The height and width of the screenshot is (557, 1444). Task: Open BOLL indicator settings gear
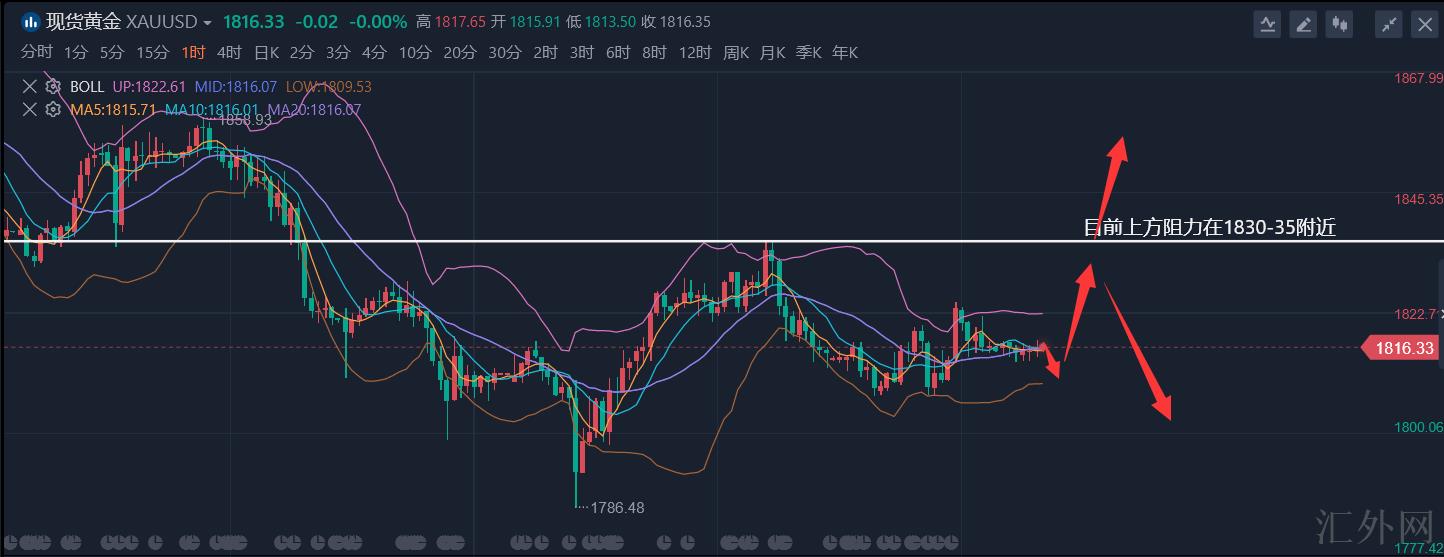click(54, 87)
